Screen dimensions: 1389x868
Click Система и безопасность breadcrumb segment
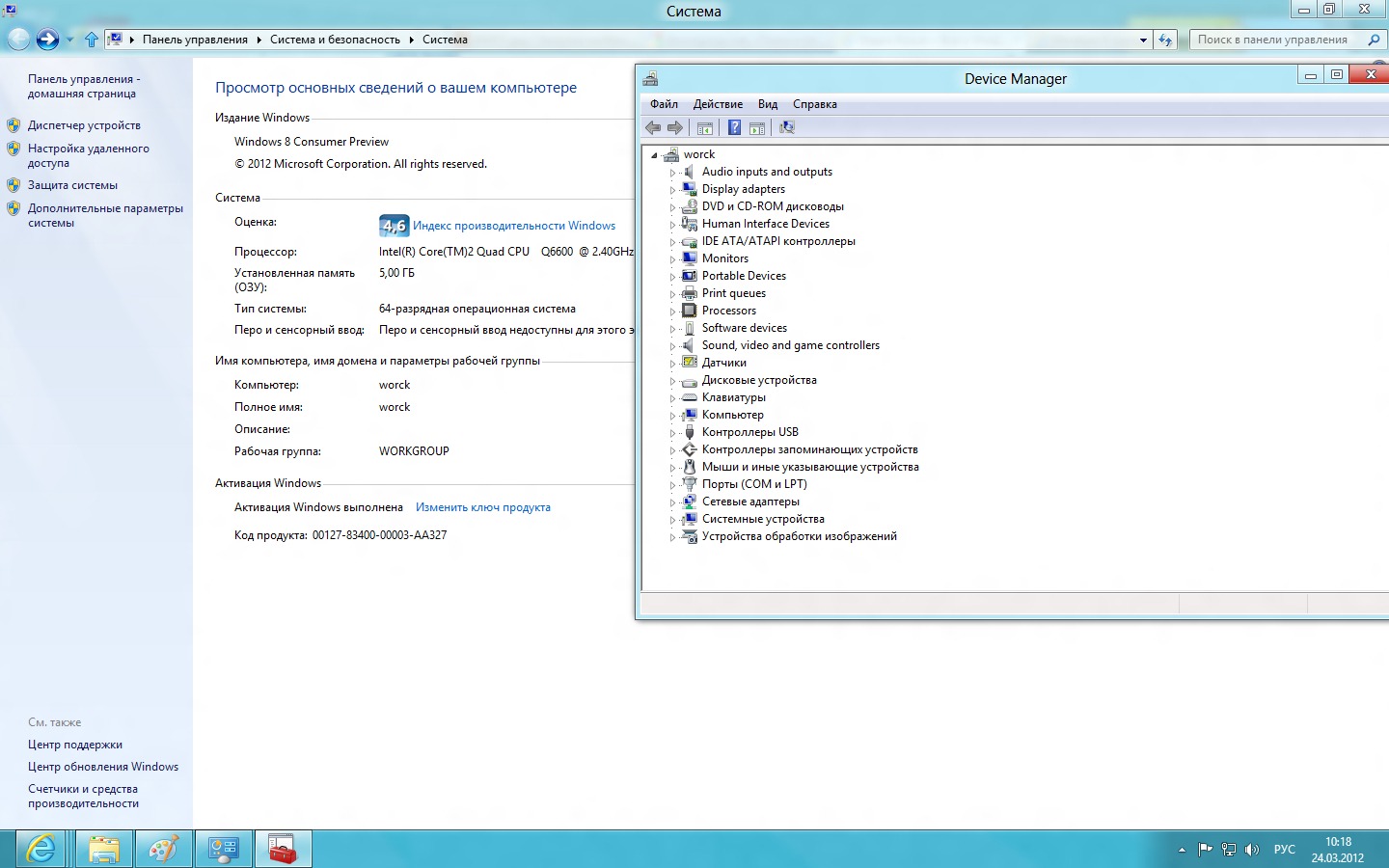pos(335,40)
